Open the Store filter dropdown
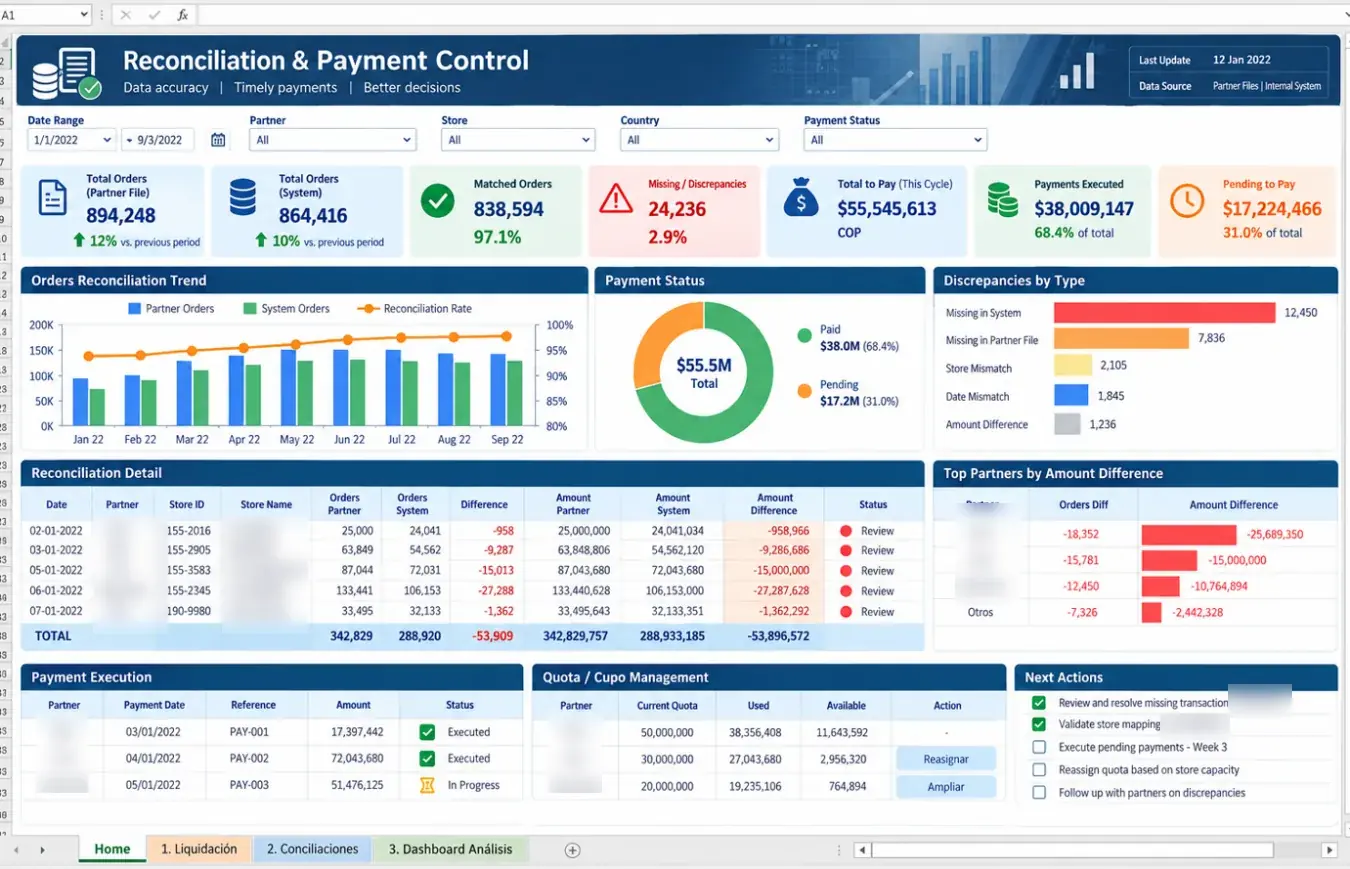This screenshot has width=1350, height=869. tap(518, 140)
